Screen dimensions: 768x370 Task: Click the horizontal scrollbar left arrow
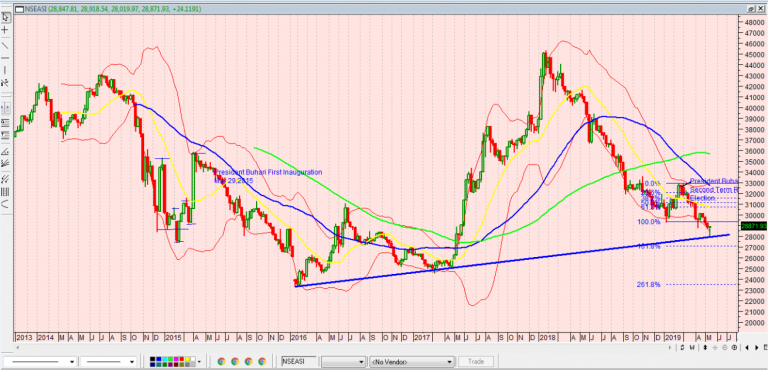click(18, 347)
